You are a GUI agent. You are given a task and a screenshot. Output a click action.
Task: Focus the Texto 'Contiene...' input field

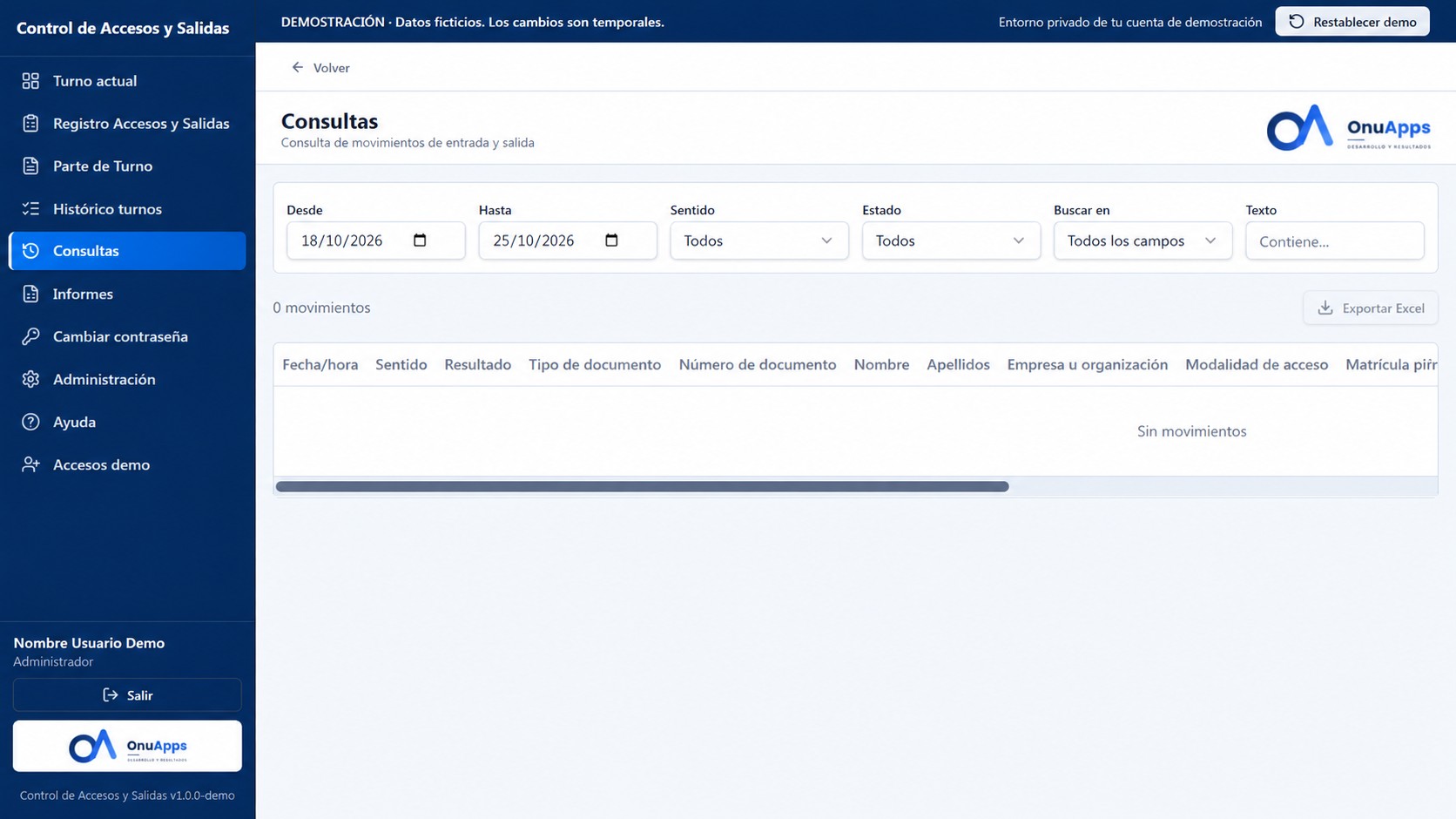(1335, 240)
